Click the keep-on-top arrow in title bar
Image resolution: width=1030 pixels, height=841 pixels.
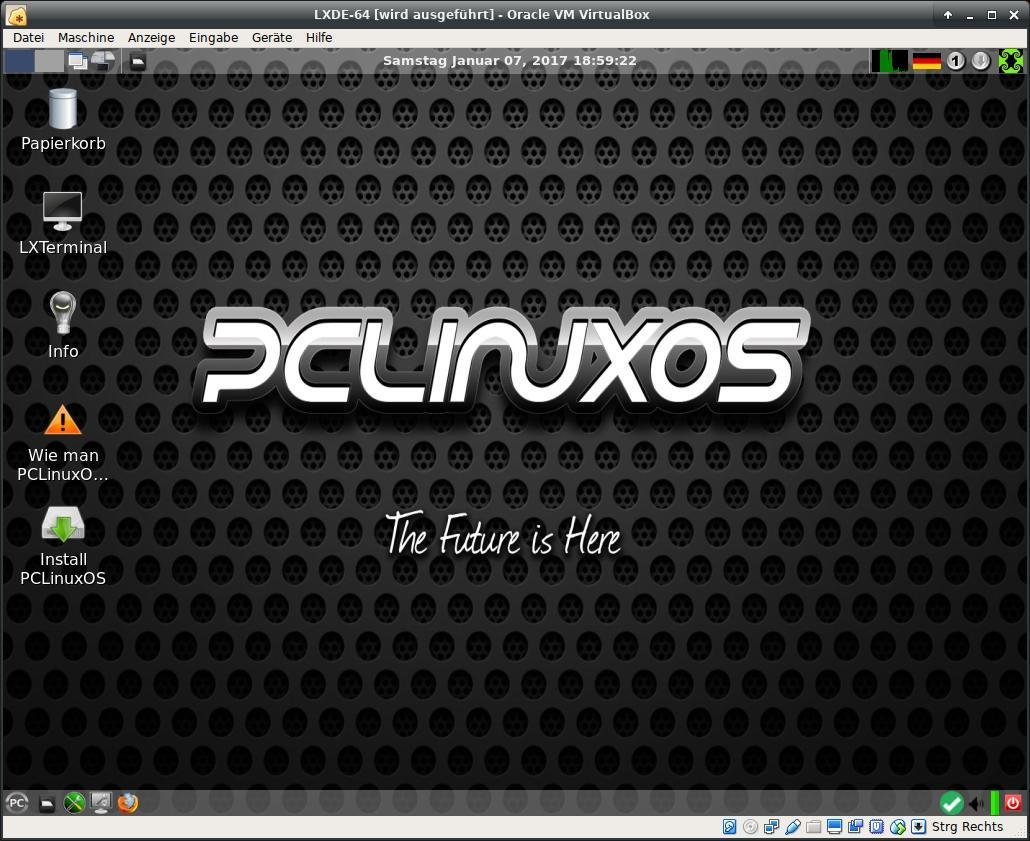(x=948, y=14)
